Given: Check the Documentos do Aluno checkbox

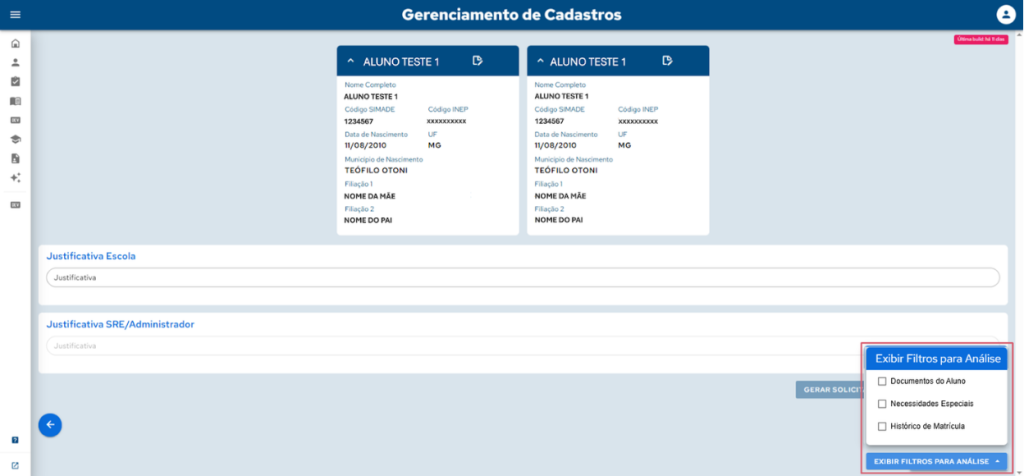Looking at the screenshot, I should coord(881,381).
